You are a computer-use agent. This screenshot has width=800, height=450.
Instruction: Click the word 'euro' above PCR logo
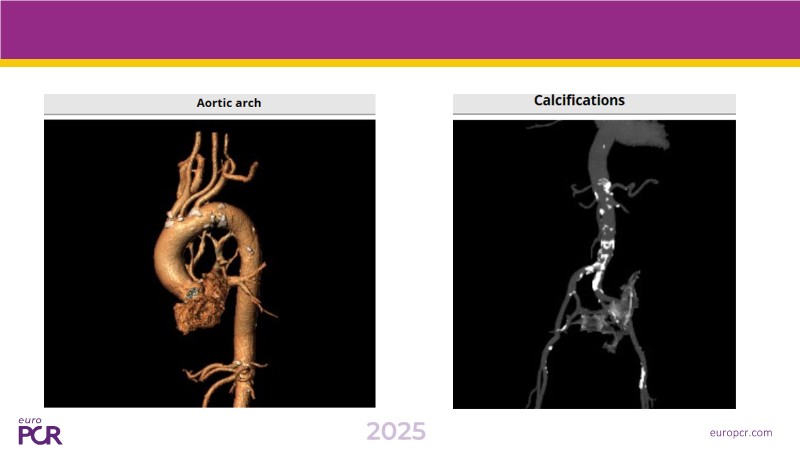[29, 420]
